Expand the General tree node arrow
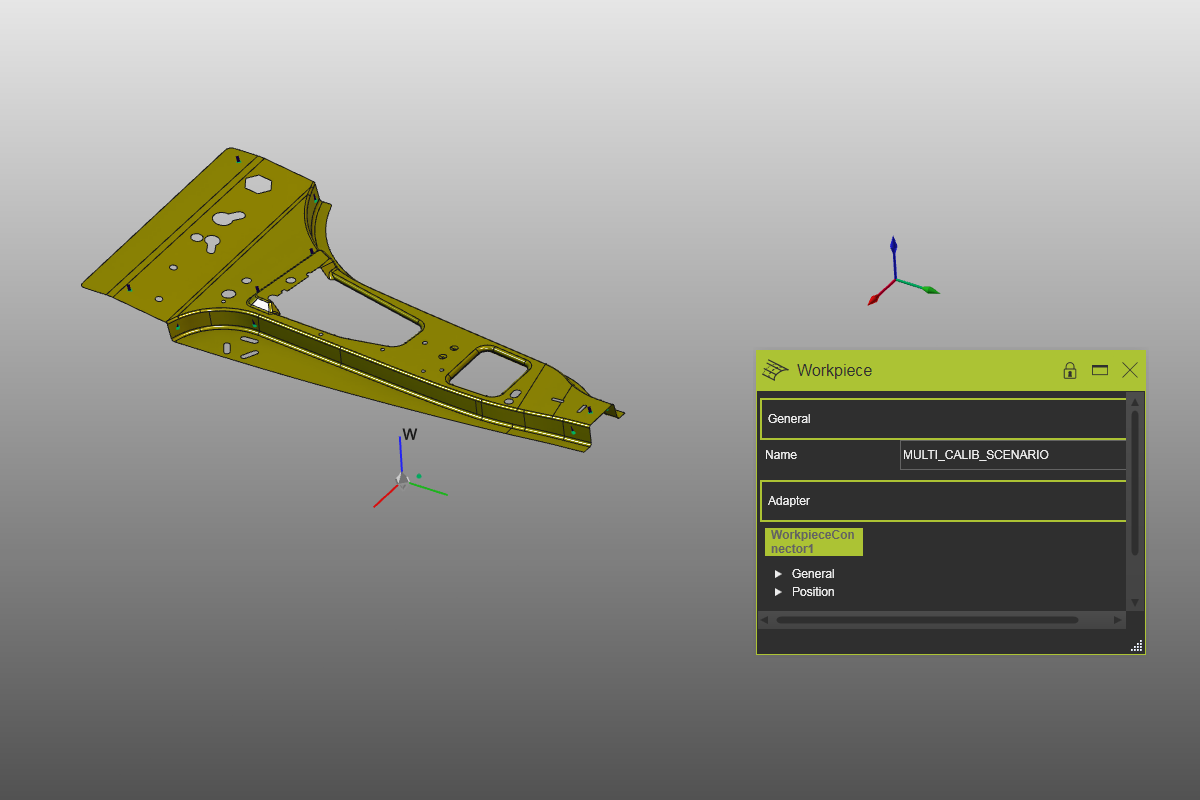Screen dimensions: 1200x800 [x=778, y=574]
